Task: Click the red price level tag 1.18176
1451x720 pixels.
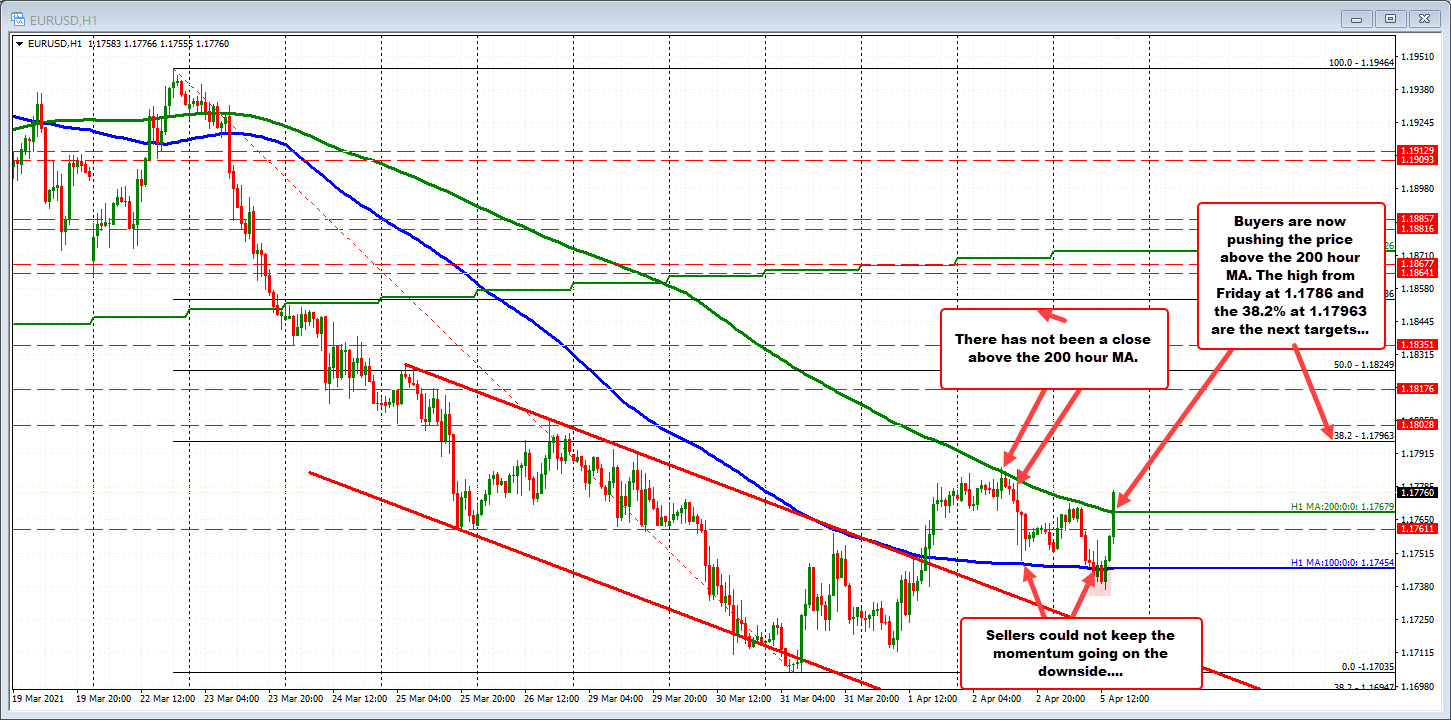Action: pos(1418,388)
